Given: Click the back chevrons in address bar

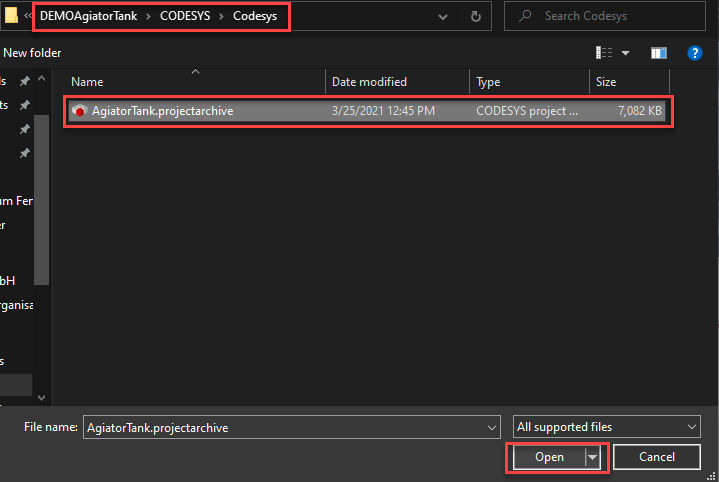Looking at the screenshot, I should [28, 16].
